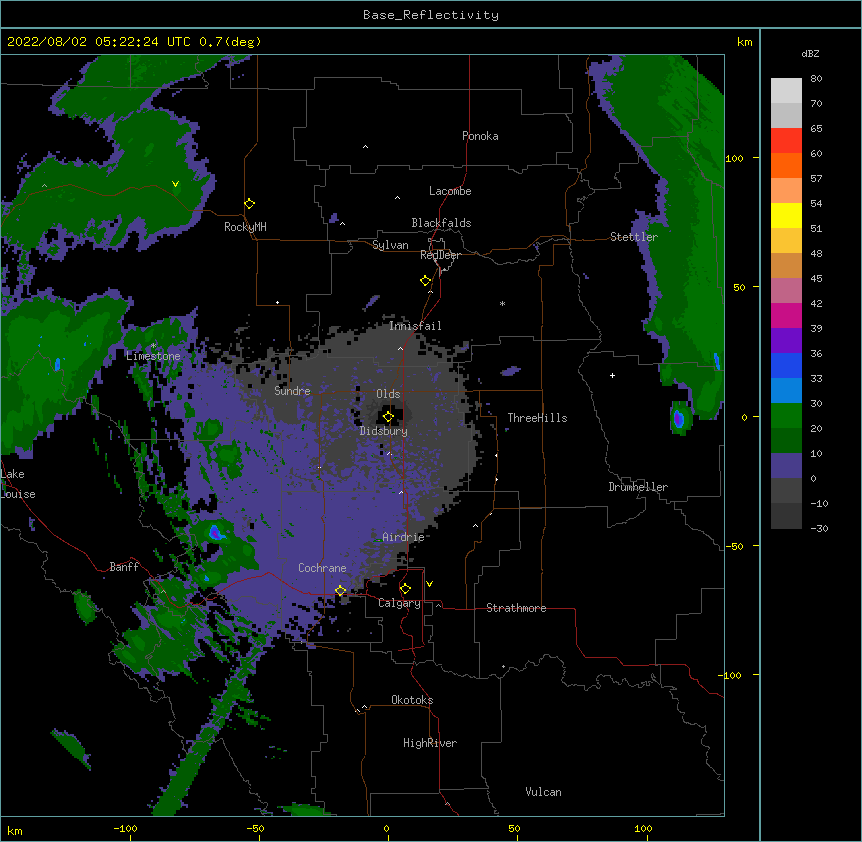The image size is (862, 842).
Task: Click the Sundre town label
Action: click(x=292, y=391)
